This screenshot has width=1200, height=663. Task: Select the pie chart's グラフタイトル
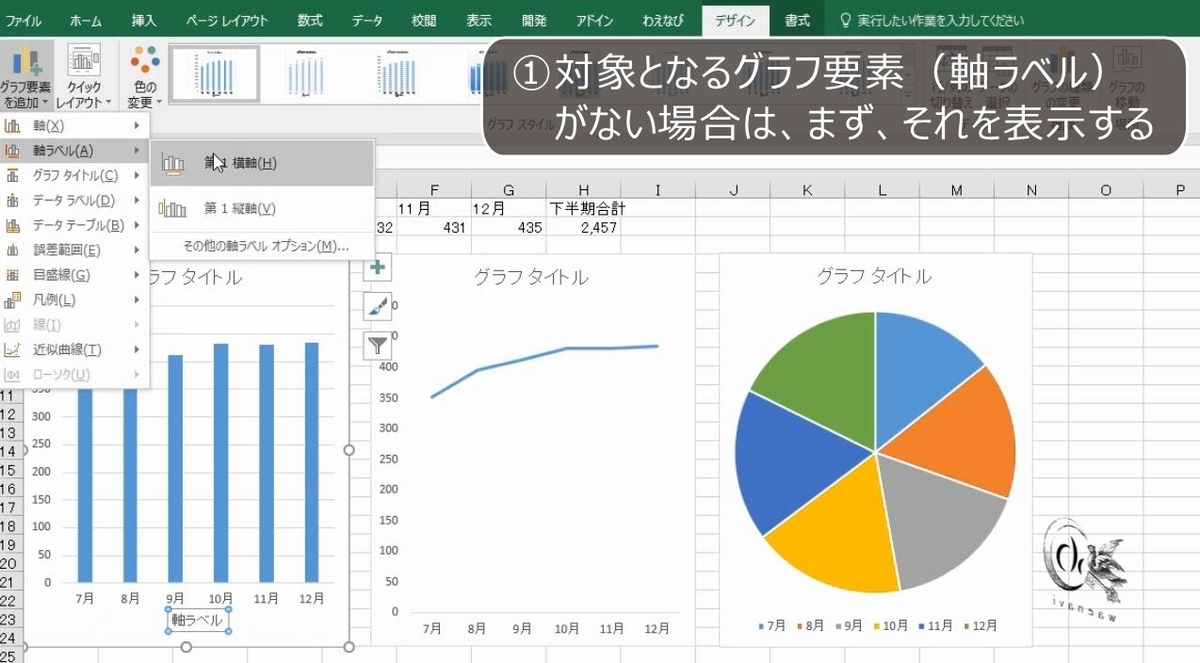click(874, 276)
